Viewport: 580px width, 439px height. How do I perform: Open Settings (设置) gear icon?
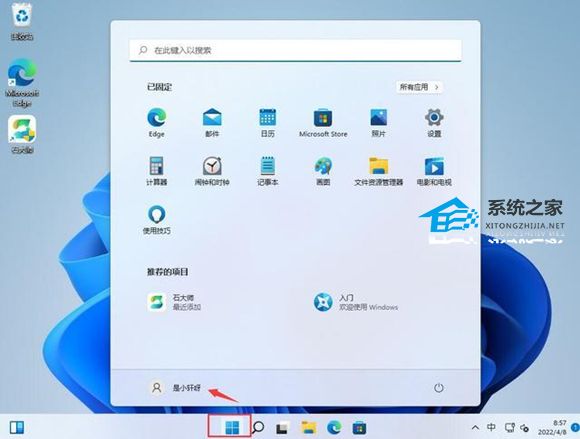(434, 123)
